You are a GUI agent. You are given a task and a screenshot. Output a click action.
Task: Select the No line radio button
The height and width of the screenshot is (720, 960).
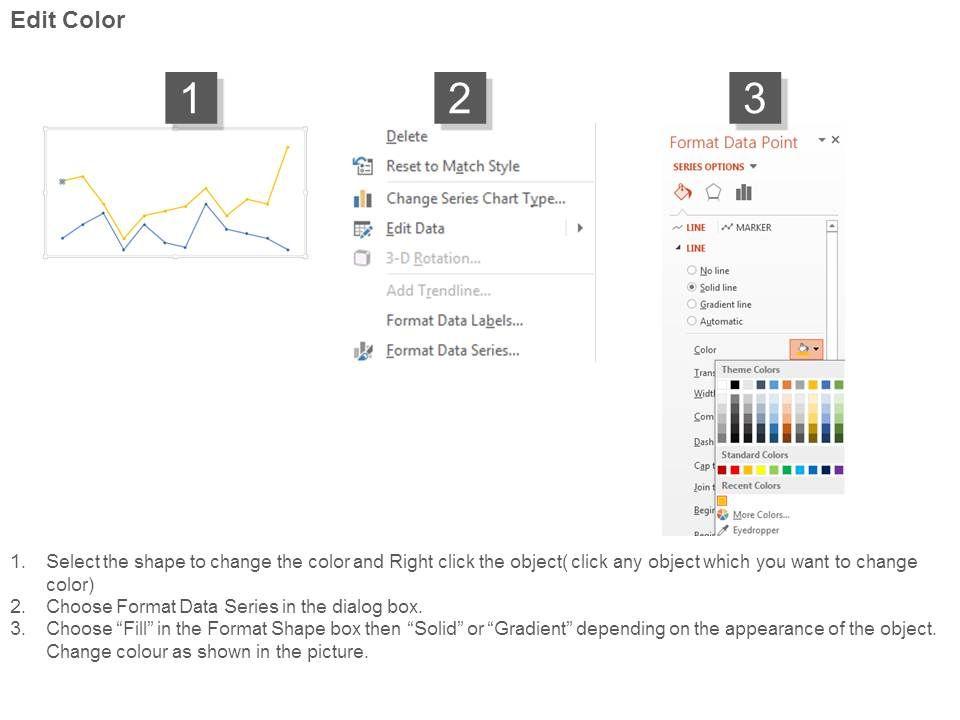coord(692,271)
